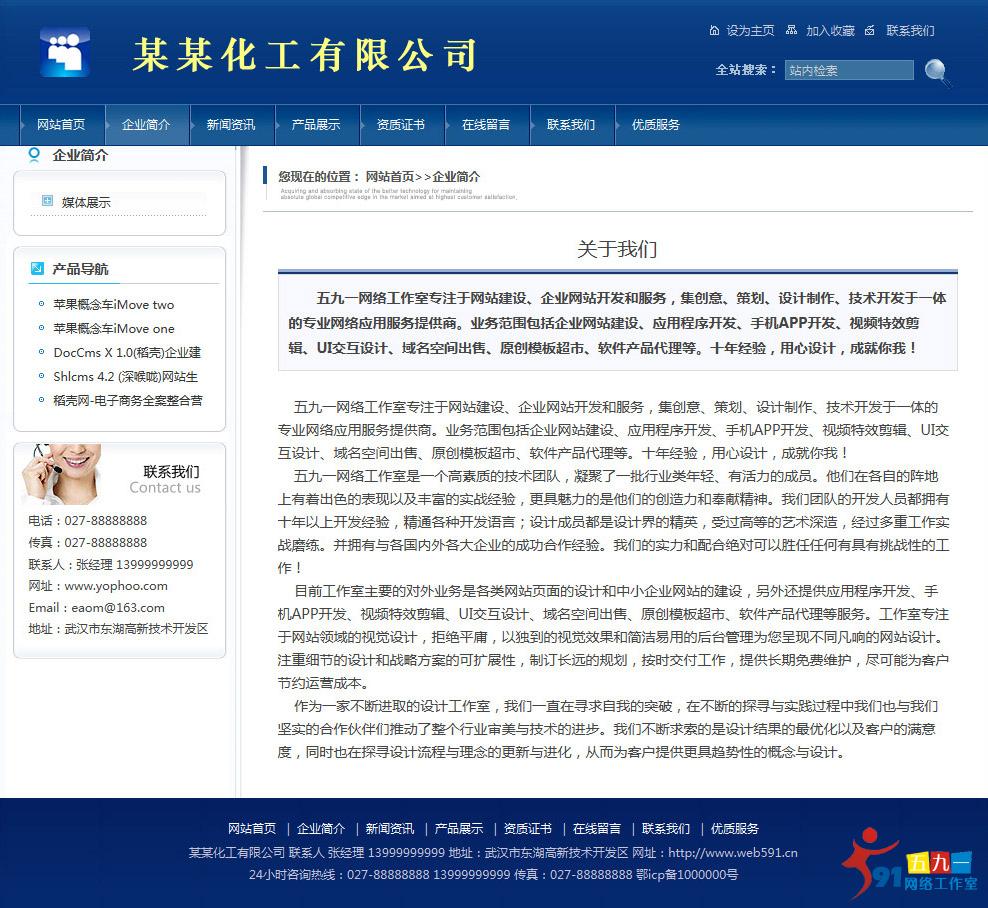Switch to the 新闻资讯 navigation tab
The width and height of the screenshot is (988, 908).
click(231, 124)
